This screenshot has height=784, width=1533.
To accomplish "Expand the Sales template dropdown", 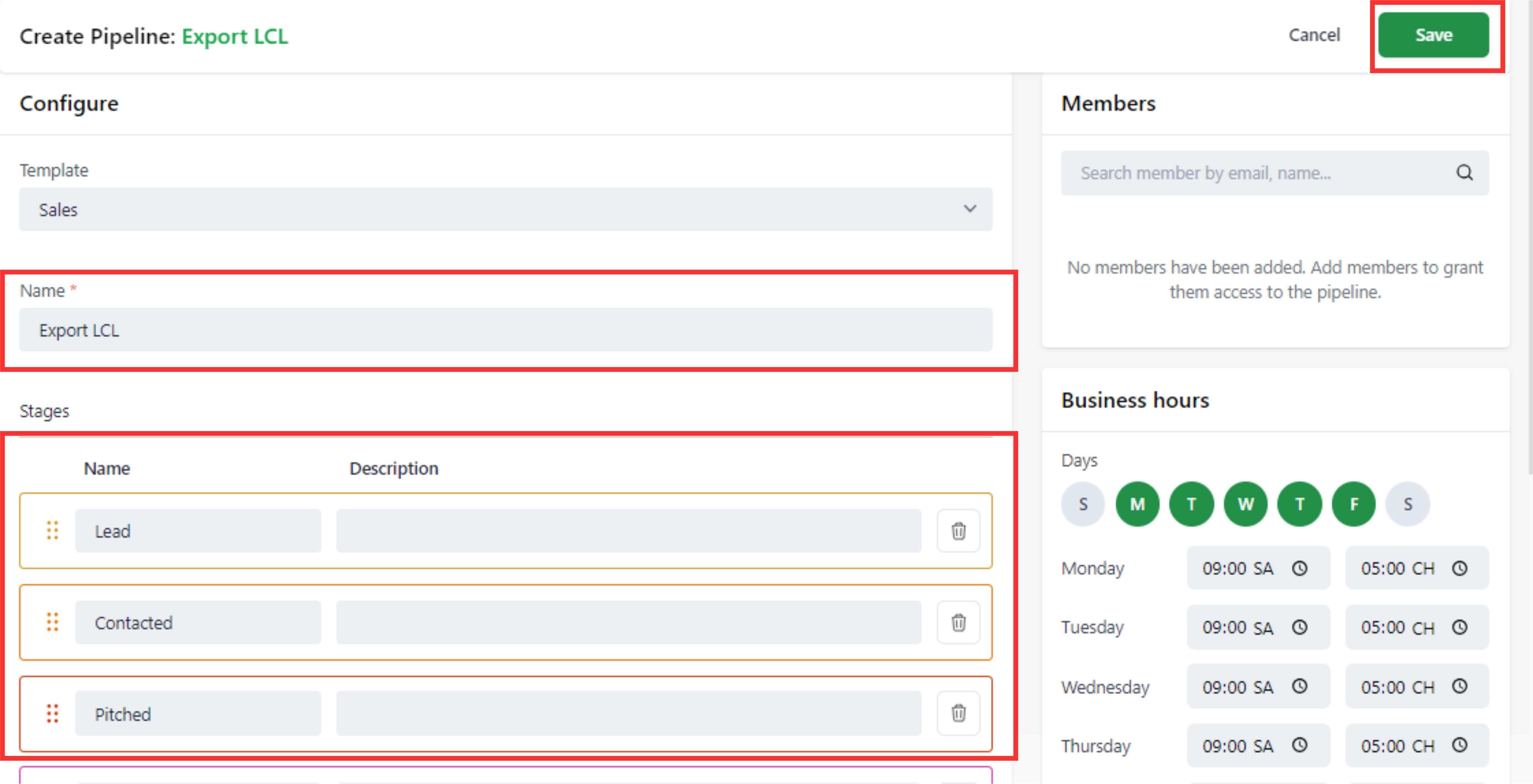I will [x=505, y=209].
